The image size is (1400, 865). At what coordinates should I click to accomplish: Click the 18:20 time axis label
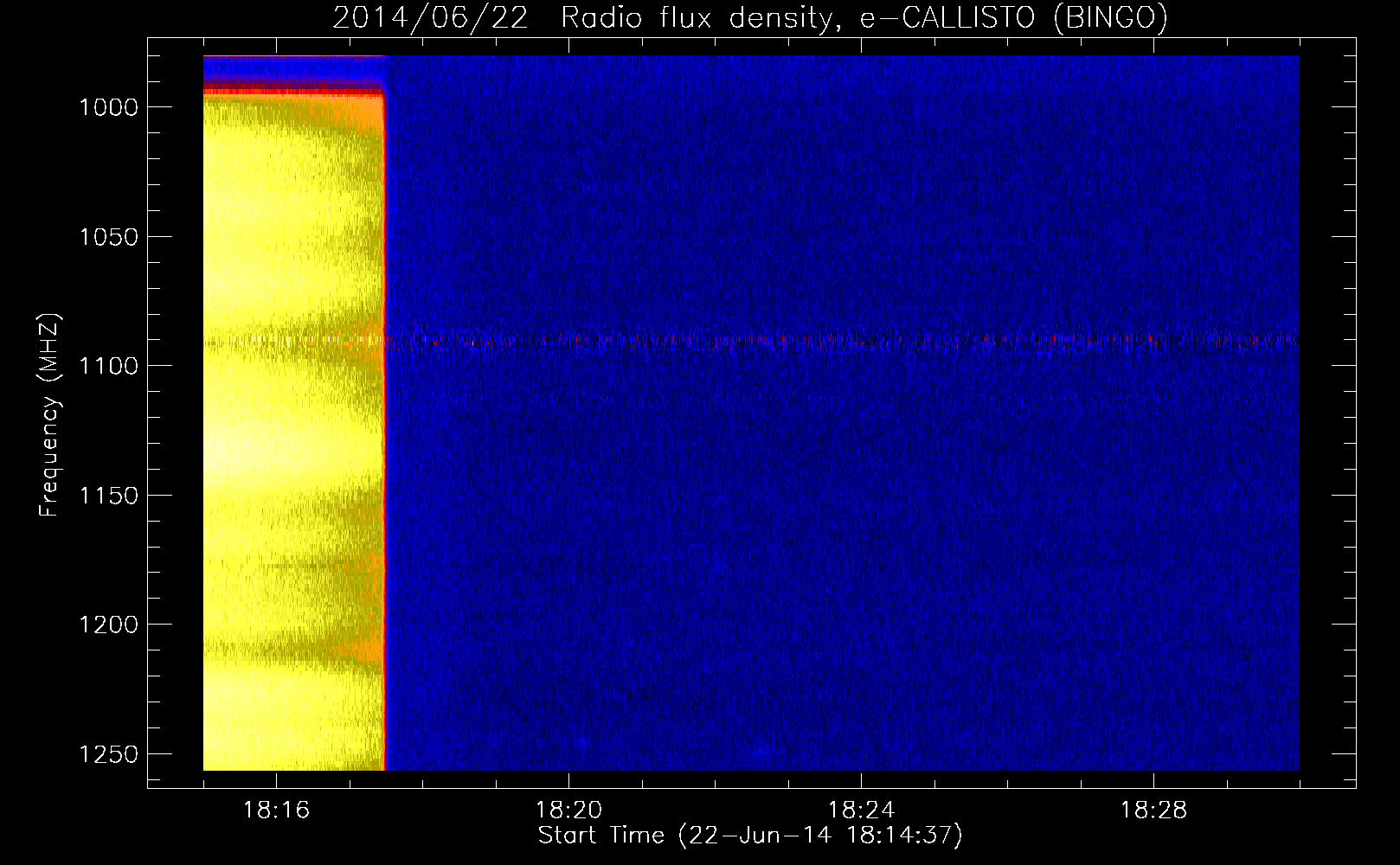click(x=568, y=811)
